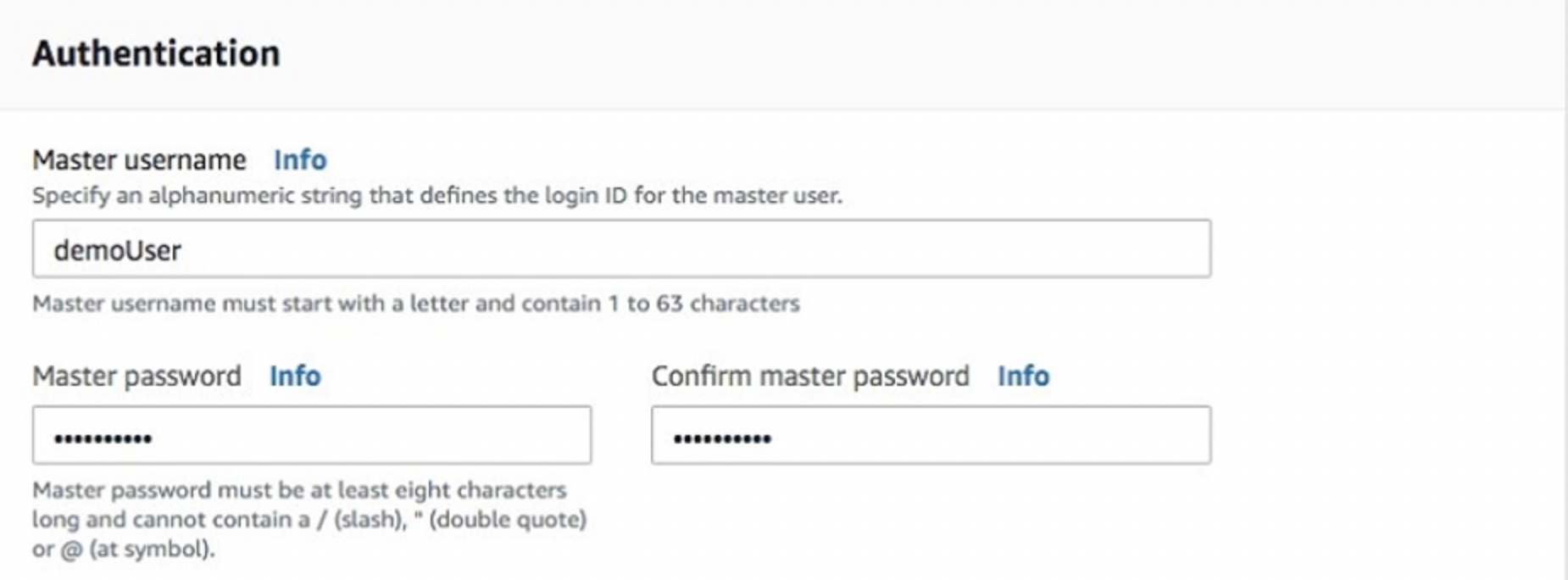Click the '(slash), (double quote)' hint line
The image size is (1568, 580).
(309, 519)
